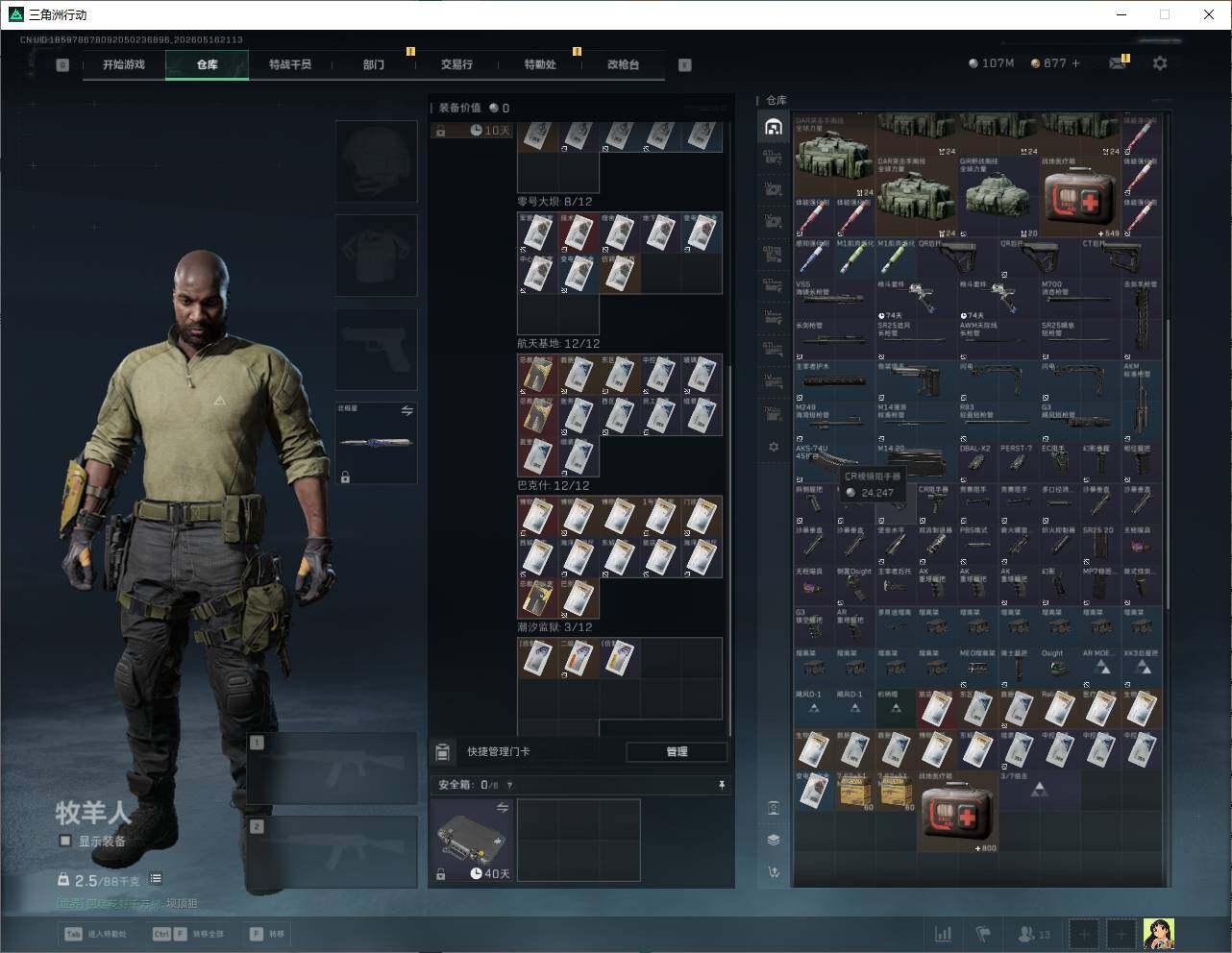Select the G3 barrel item
Viewport: 1232px width, 953px height.
[1080, 421]
